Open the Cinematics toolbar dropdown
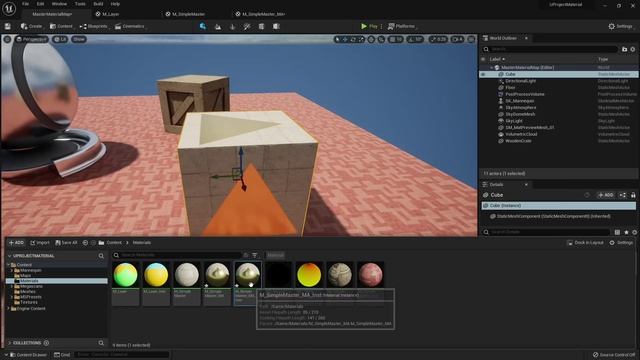 pyautogui.click(x=131, y=27)
